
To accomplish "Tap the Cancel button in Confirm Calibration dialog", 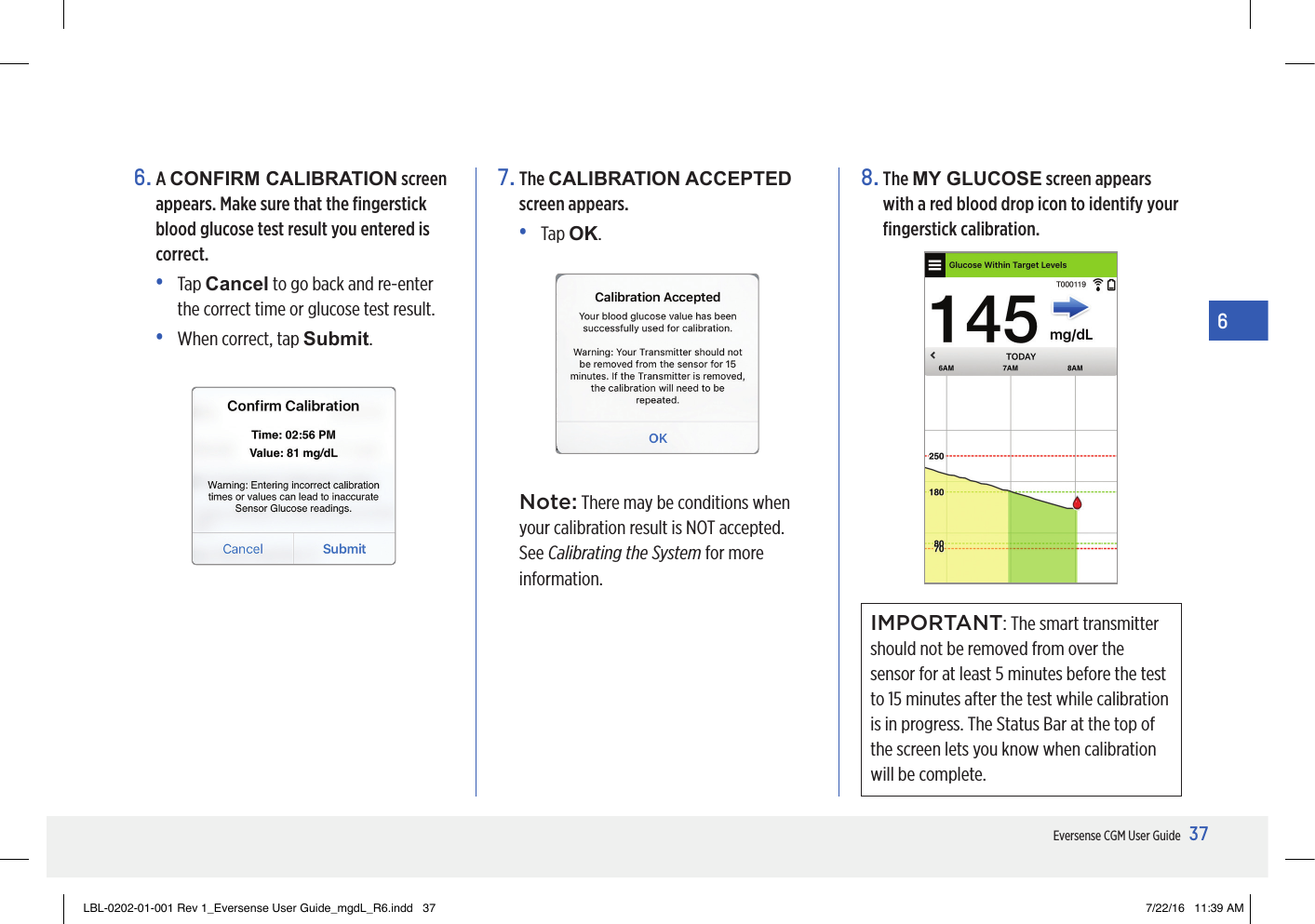I will 243,549.
